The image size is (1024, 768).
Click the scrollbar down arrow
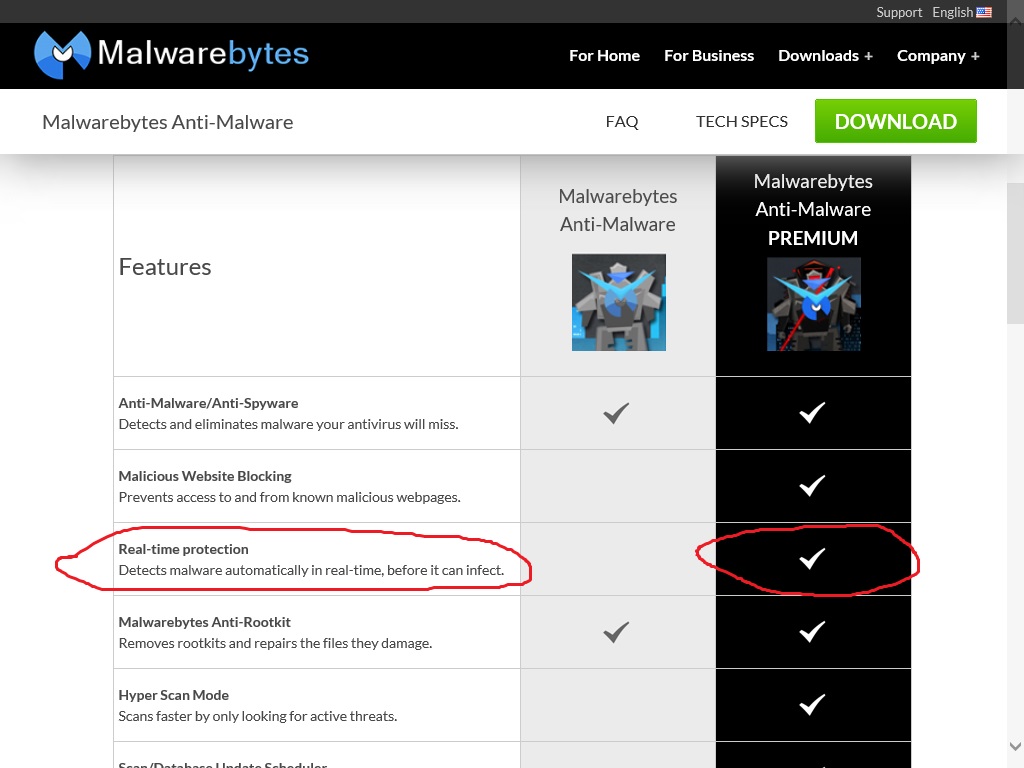(x=1016, y=746)
